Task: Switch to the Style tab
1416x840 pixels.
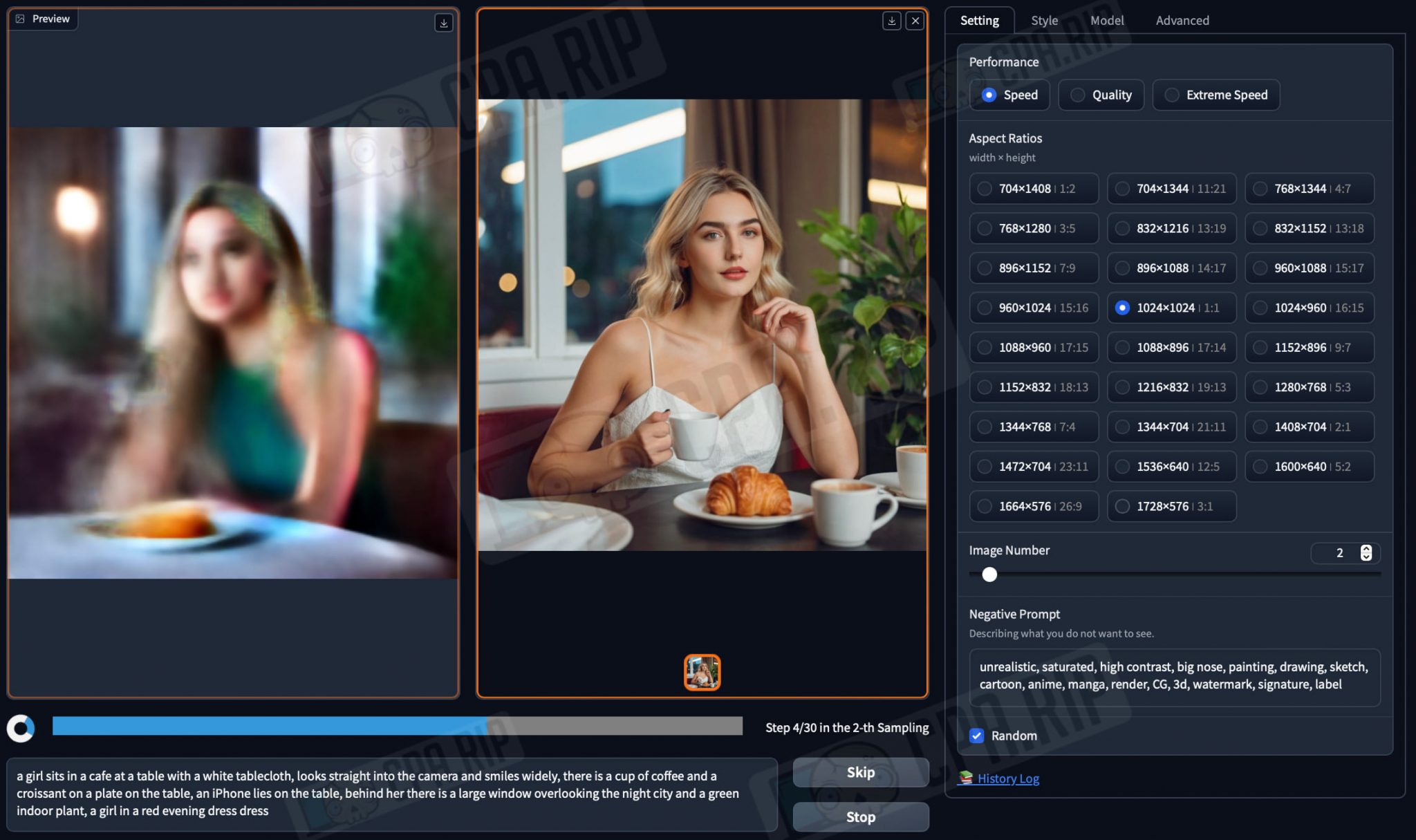Action: 1044,20
